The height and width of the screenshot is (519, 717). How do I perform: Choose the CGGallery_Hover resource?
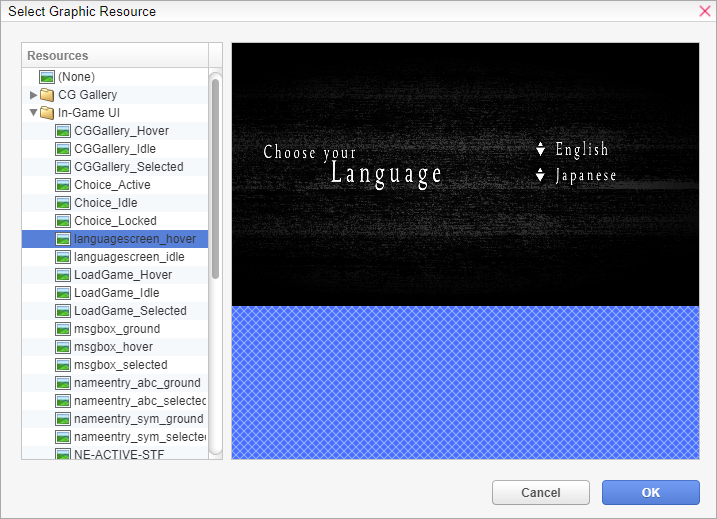click(x=122, y=131)
